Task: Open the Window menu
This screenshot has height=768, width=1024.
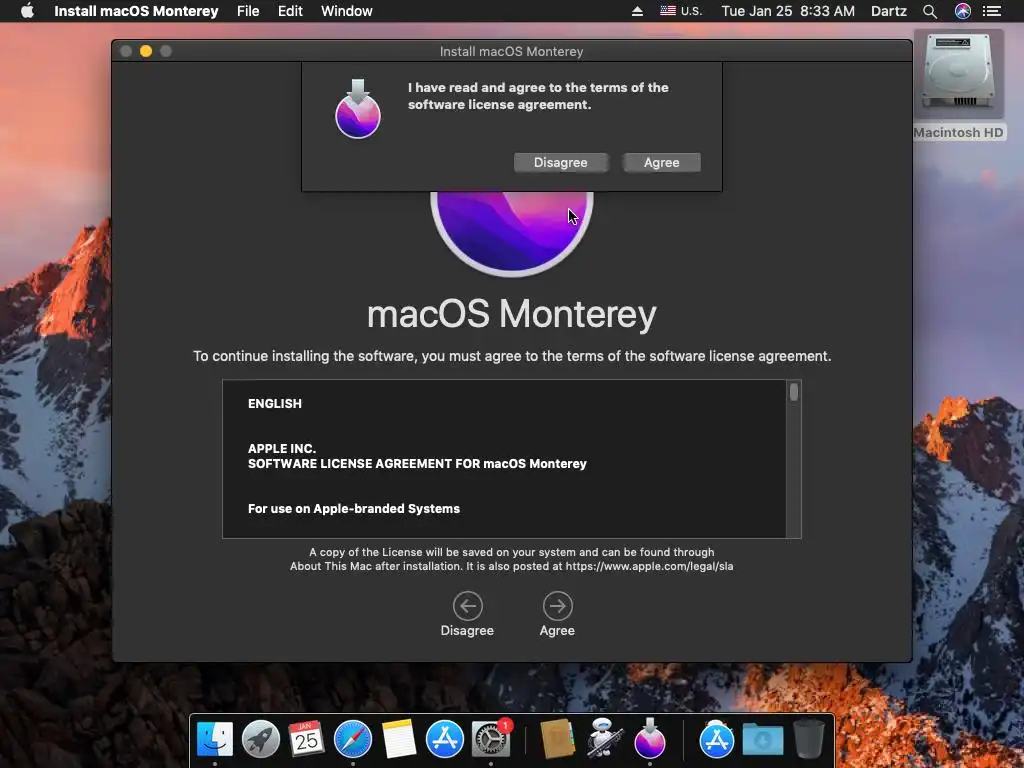Action: 347,11
